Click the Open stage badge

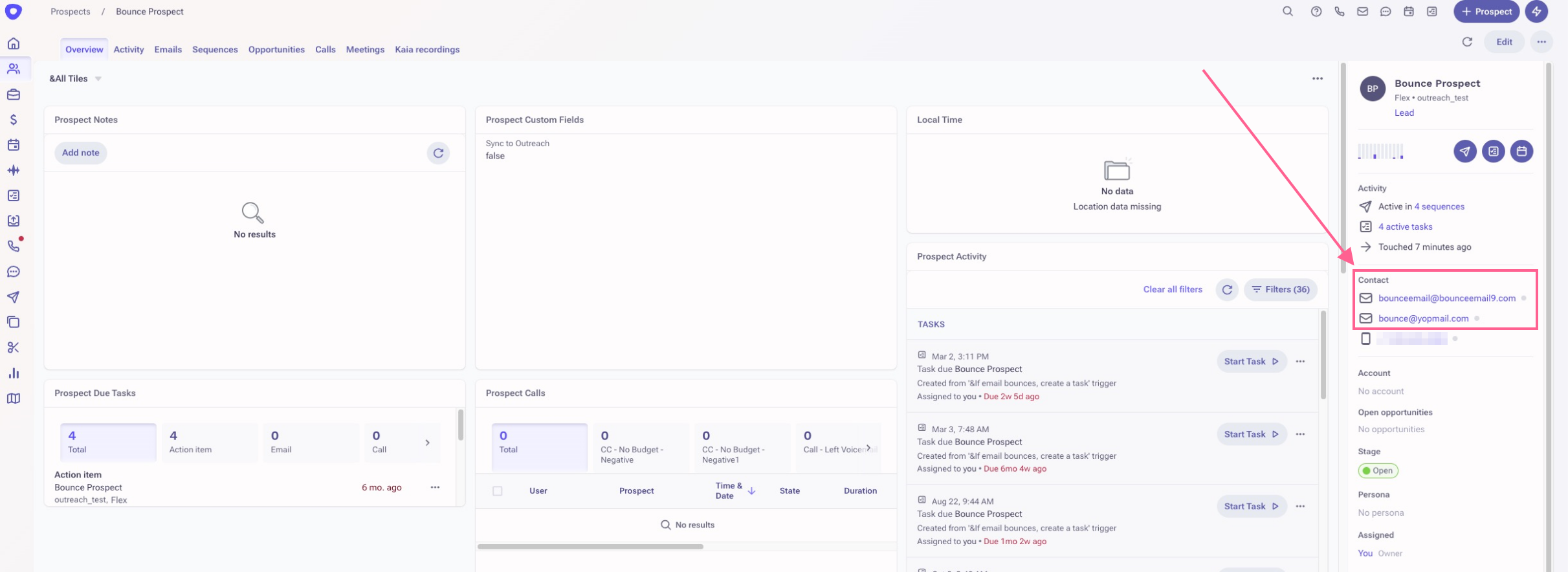pos(1378,471)
